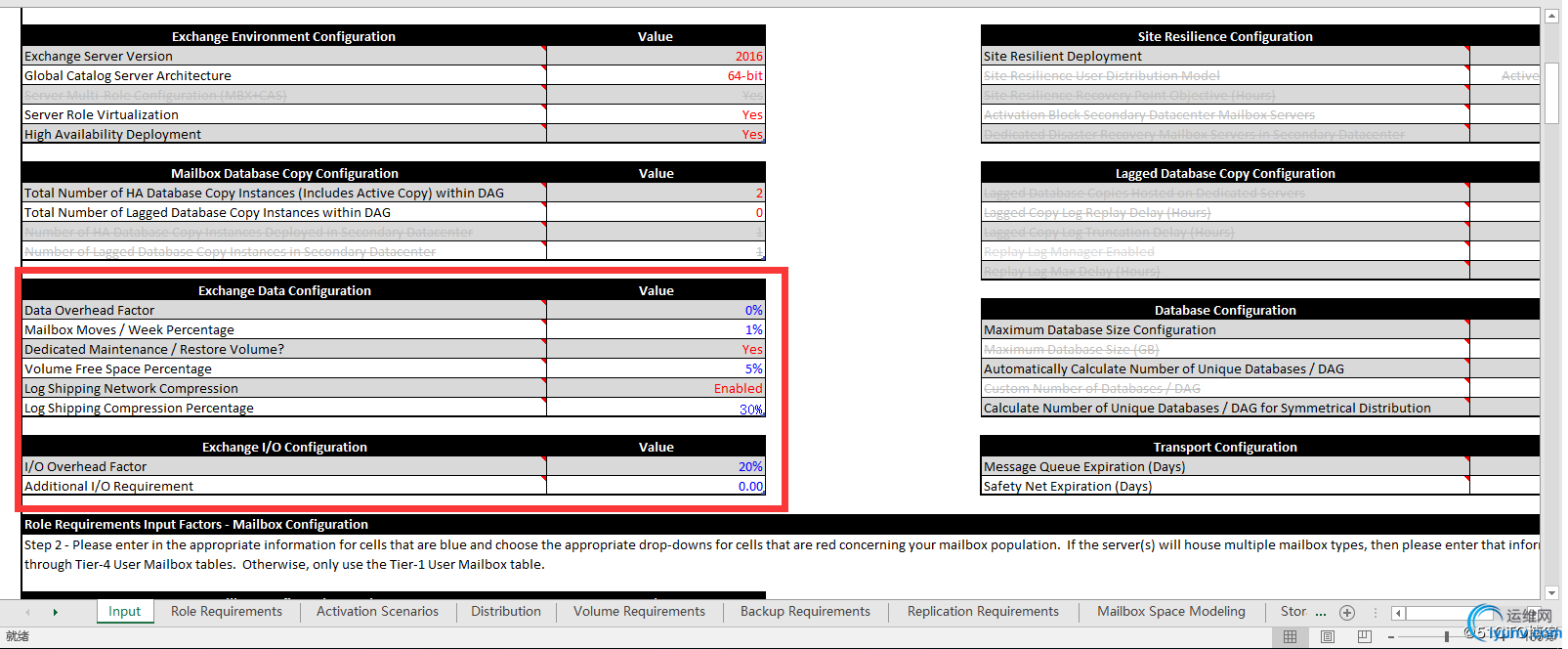Viewport: 1568px width, 649px height.
Task: Click the horizontal scrollbar left arrow
Action: point(1398,613)
